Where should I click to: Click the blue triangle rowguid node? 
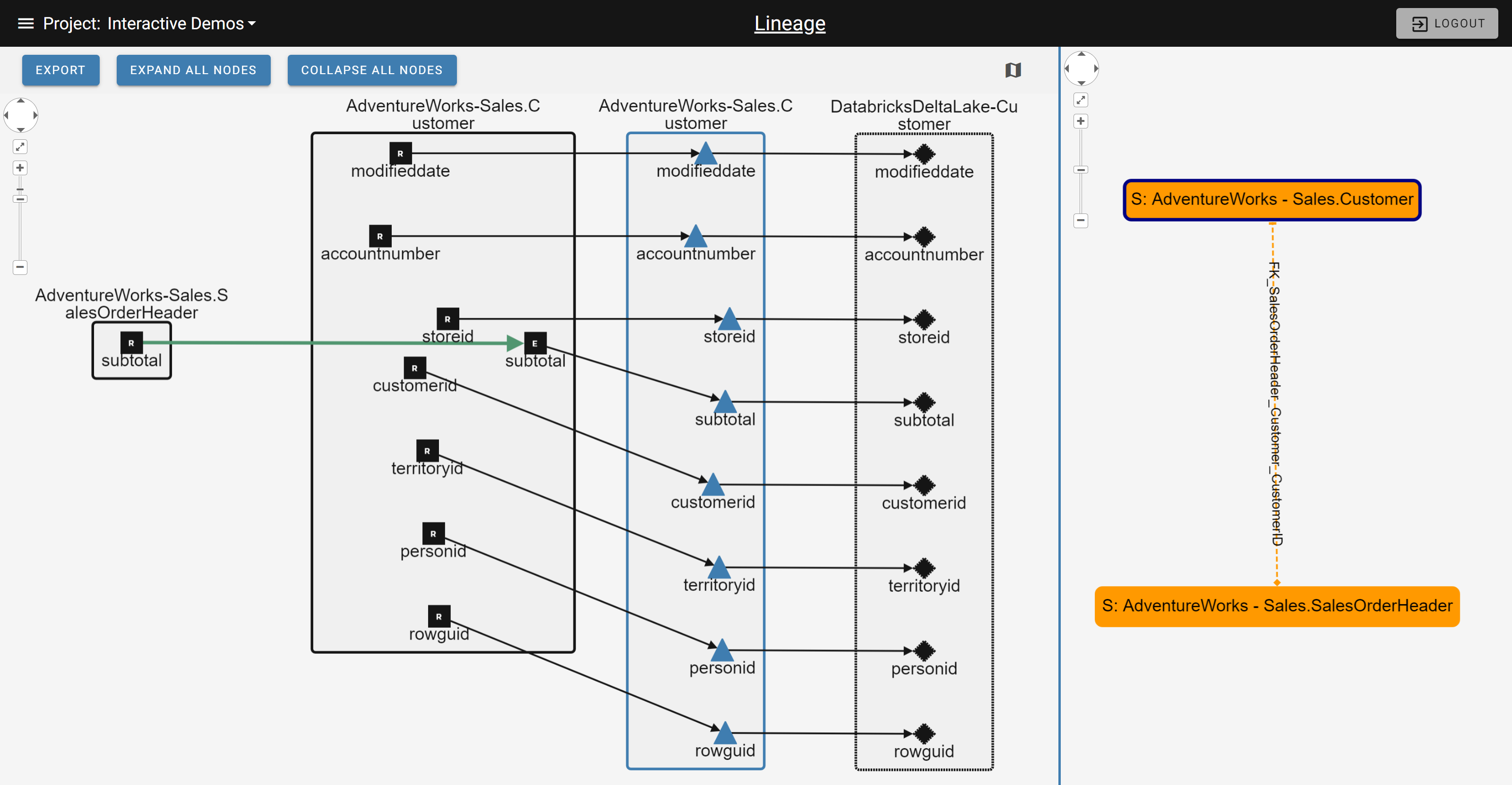coord(725,733)
